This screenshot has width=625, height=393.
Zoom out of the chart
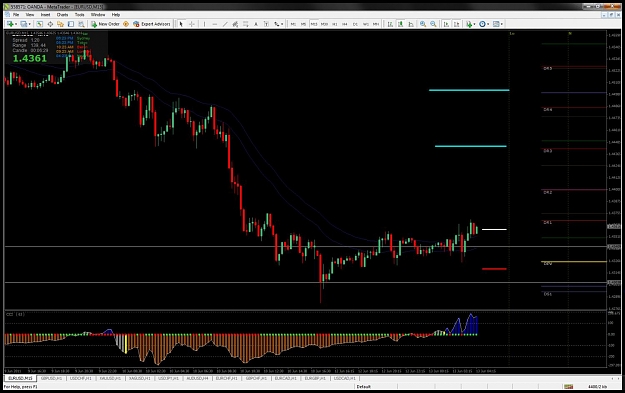(433, 24)
